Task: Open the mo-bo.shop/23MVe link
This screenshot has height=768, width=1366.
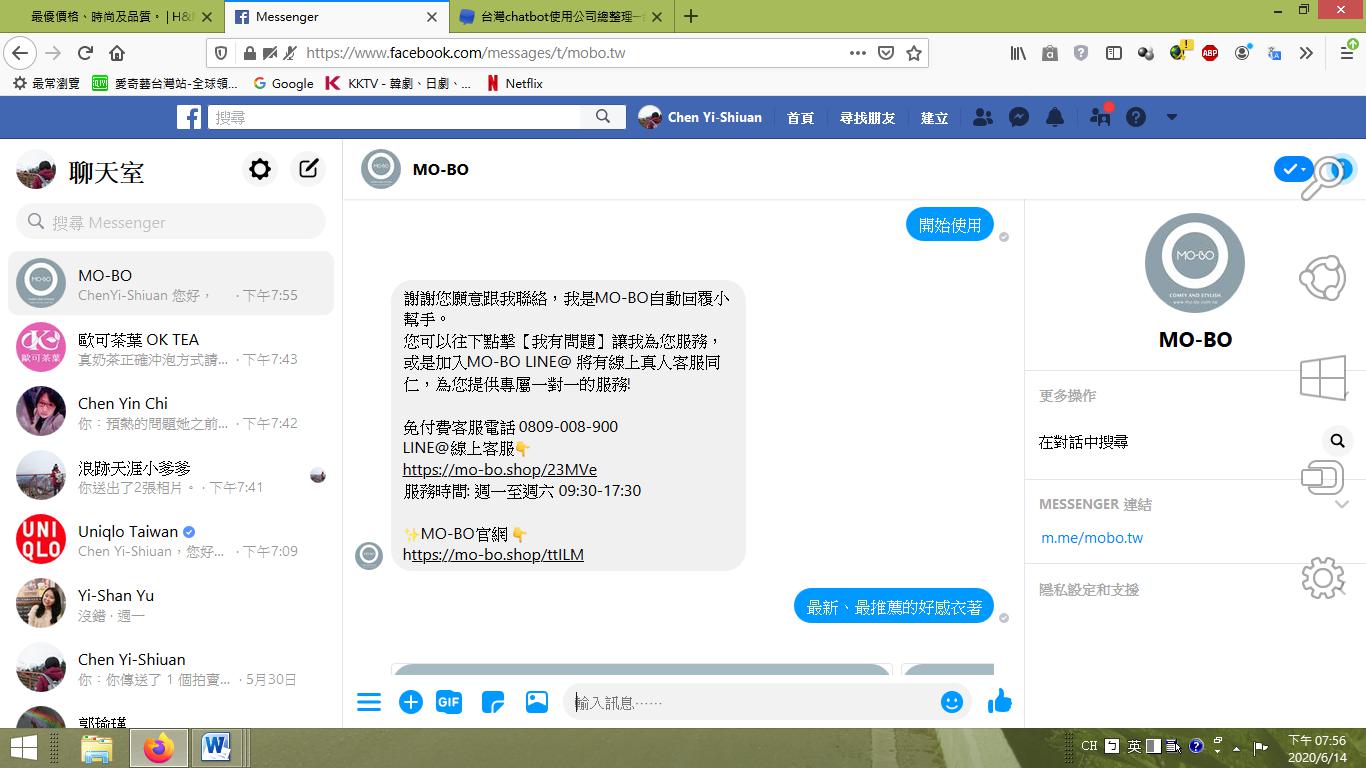Action: click(x=500, y=469)
